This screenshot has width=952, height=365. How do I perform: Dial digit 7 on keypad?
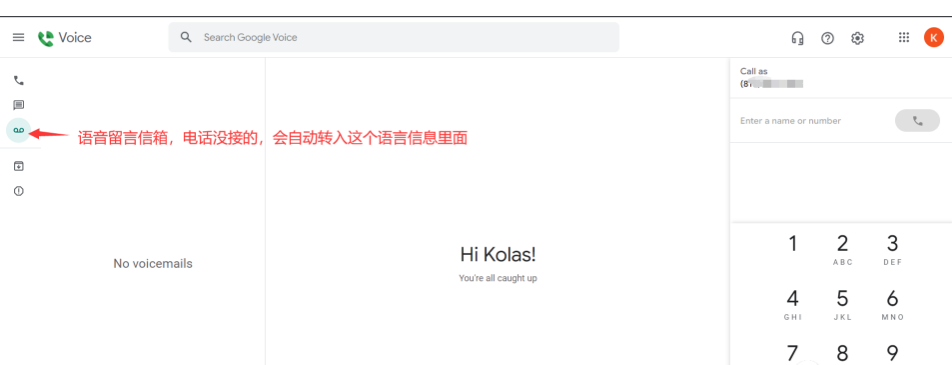pos(793,353)
